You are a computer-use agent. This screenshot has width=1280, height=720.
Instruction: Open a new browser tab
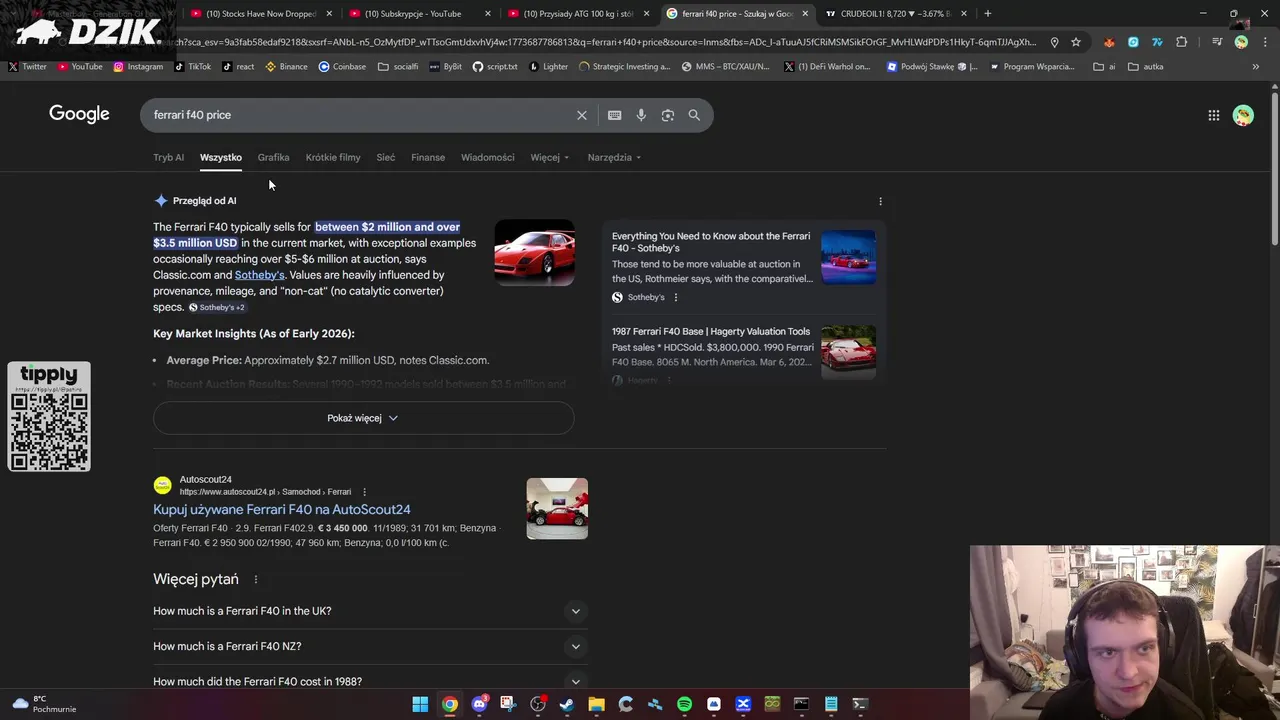point(987,14)
